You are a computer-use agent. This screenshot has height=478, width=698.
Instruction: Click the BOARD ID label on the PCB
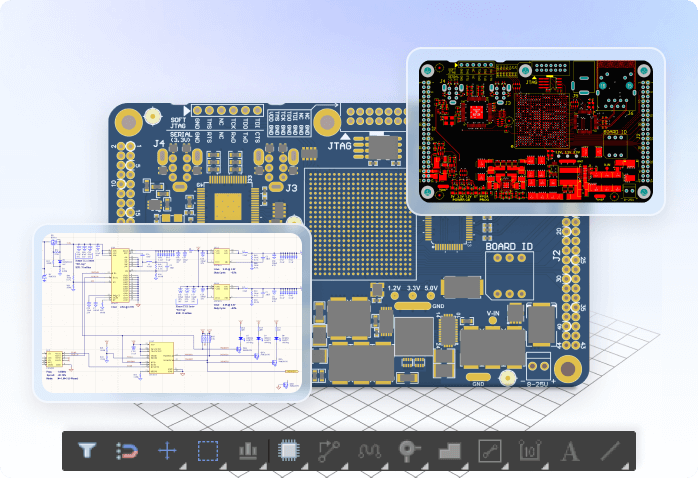(508, 245)
